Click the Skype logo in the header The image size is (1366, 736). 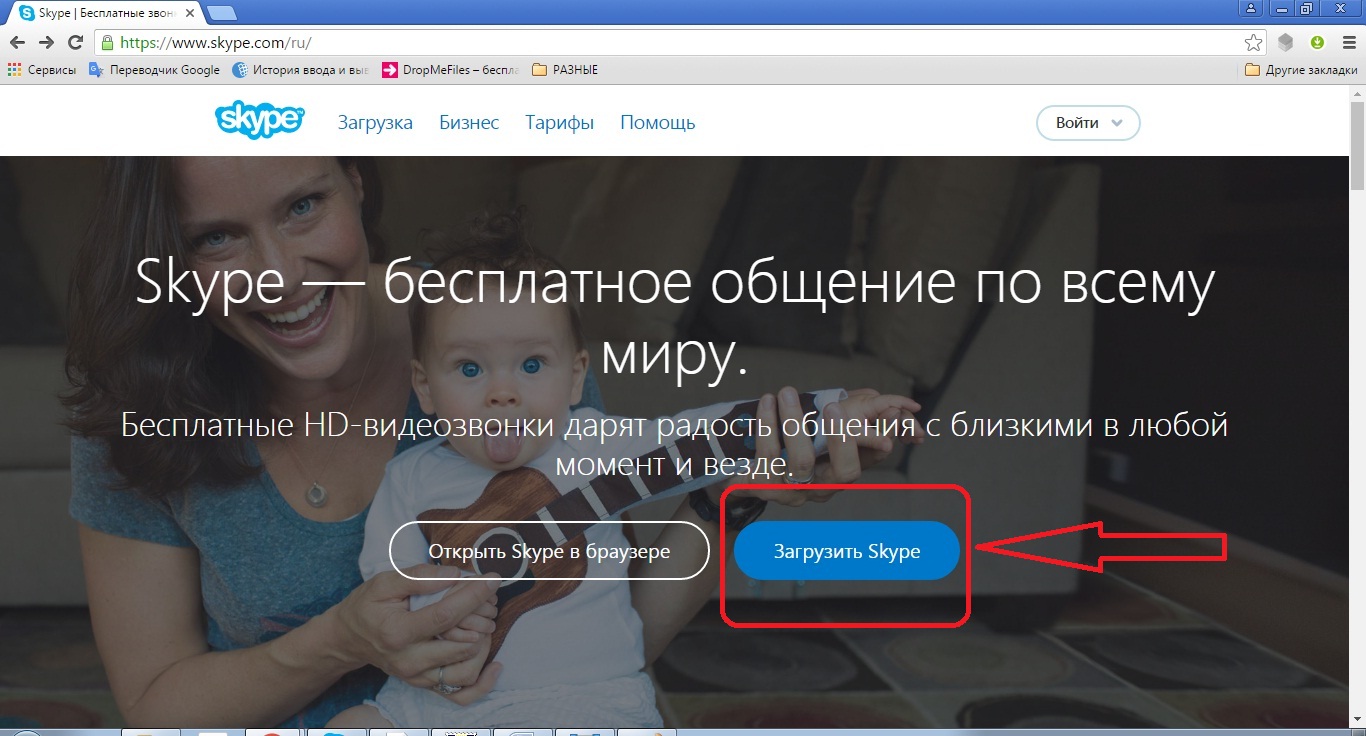point(259,122)
